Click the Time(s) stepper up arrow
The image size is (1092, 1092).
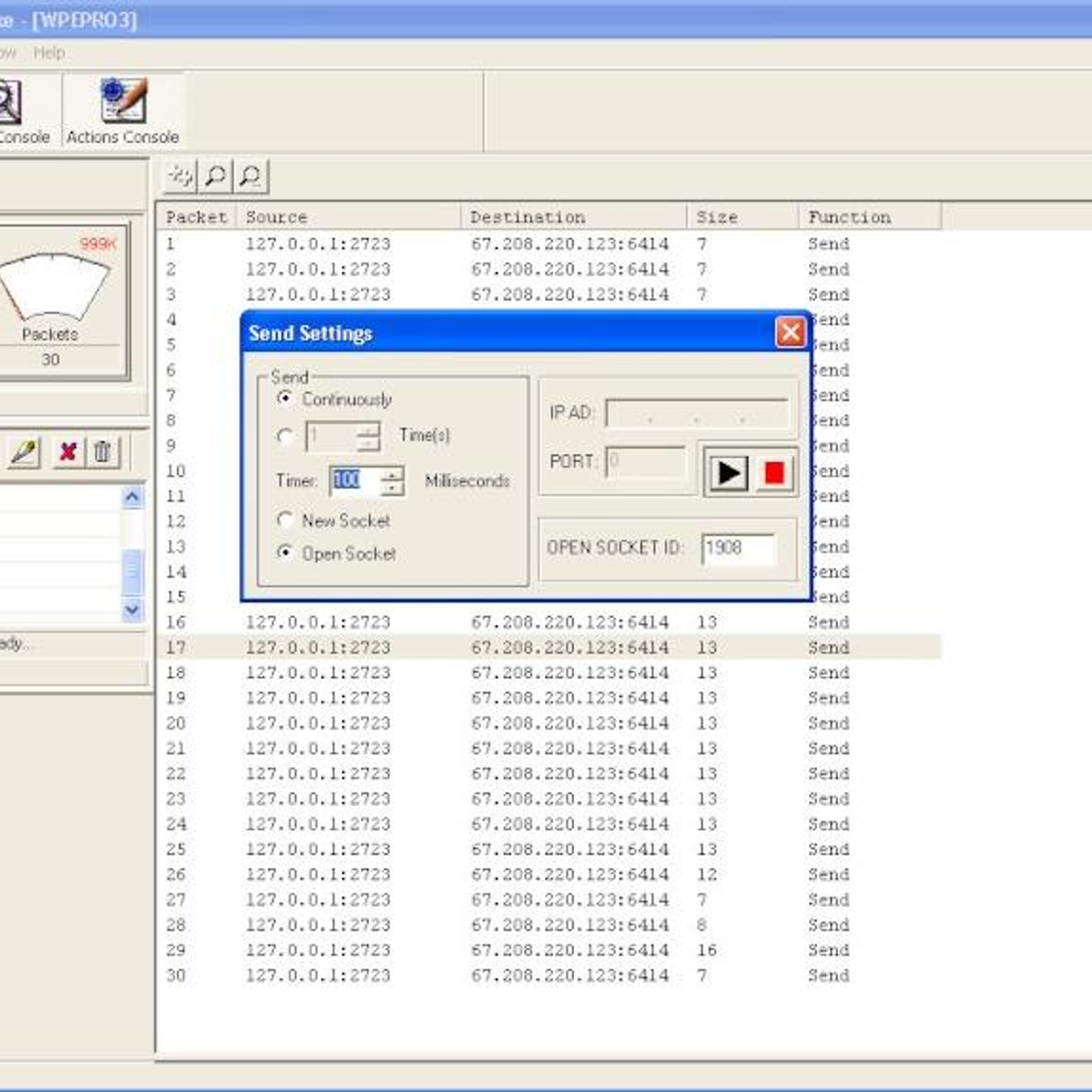click(x=367, y=430)
